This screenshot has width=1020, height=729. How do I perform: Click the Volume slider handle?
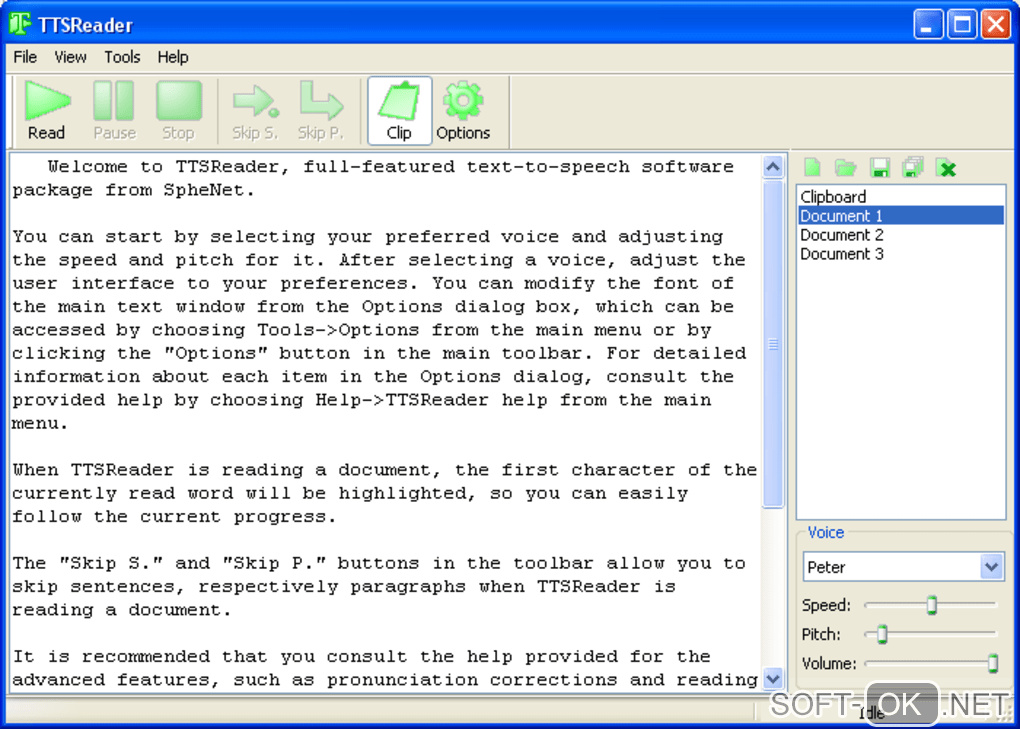(993, 663)
